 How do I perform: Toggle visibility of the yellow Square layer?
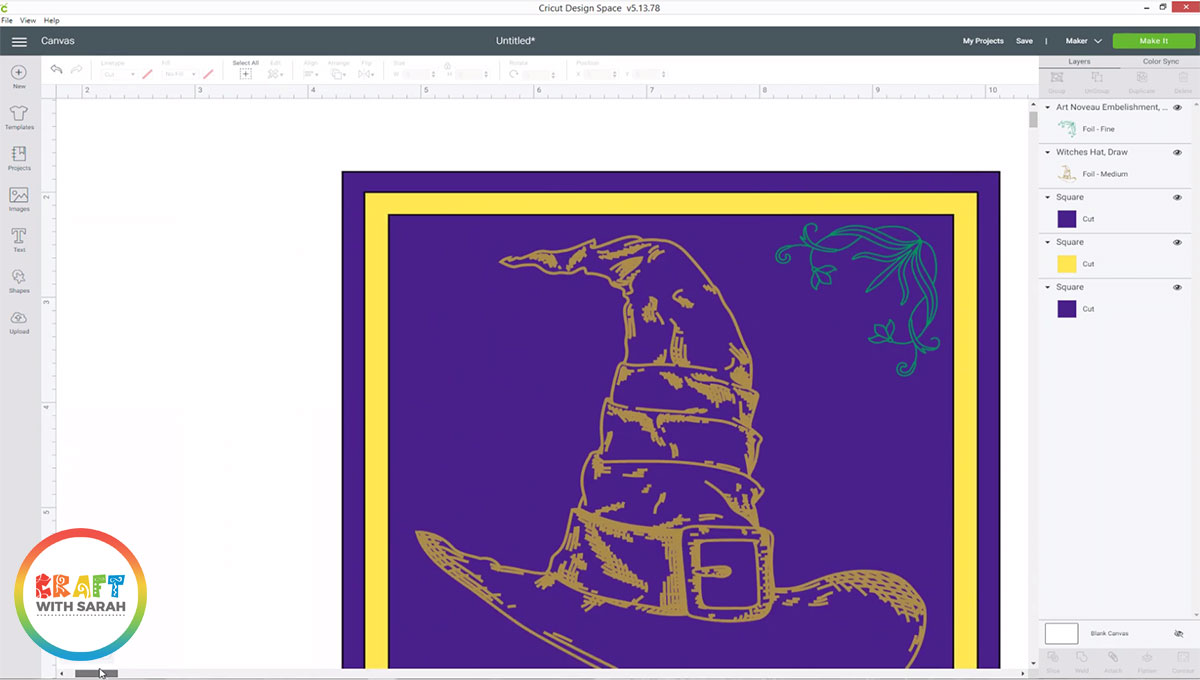(1178, 241)
